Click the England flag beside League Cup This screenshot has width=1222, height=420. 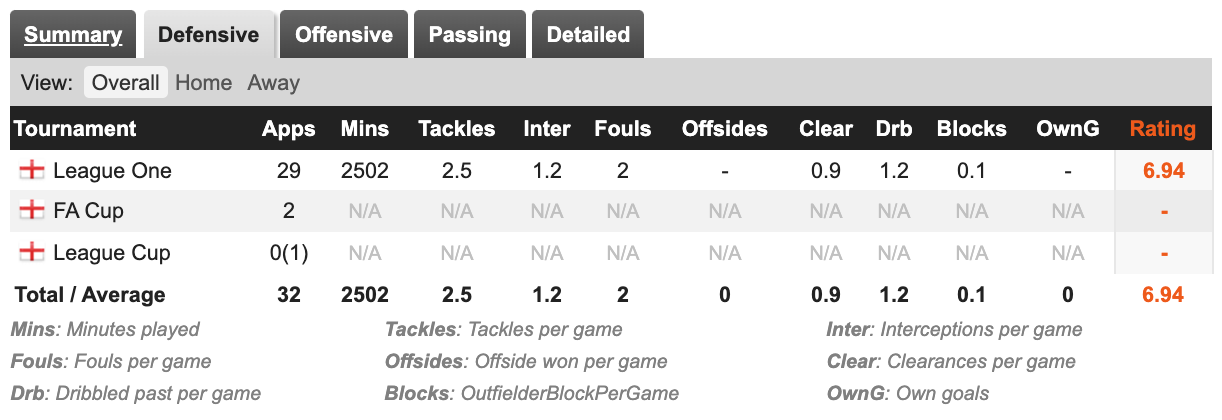[32, 253]
